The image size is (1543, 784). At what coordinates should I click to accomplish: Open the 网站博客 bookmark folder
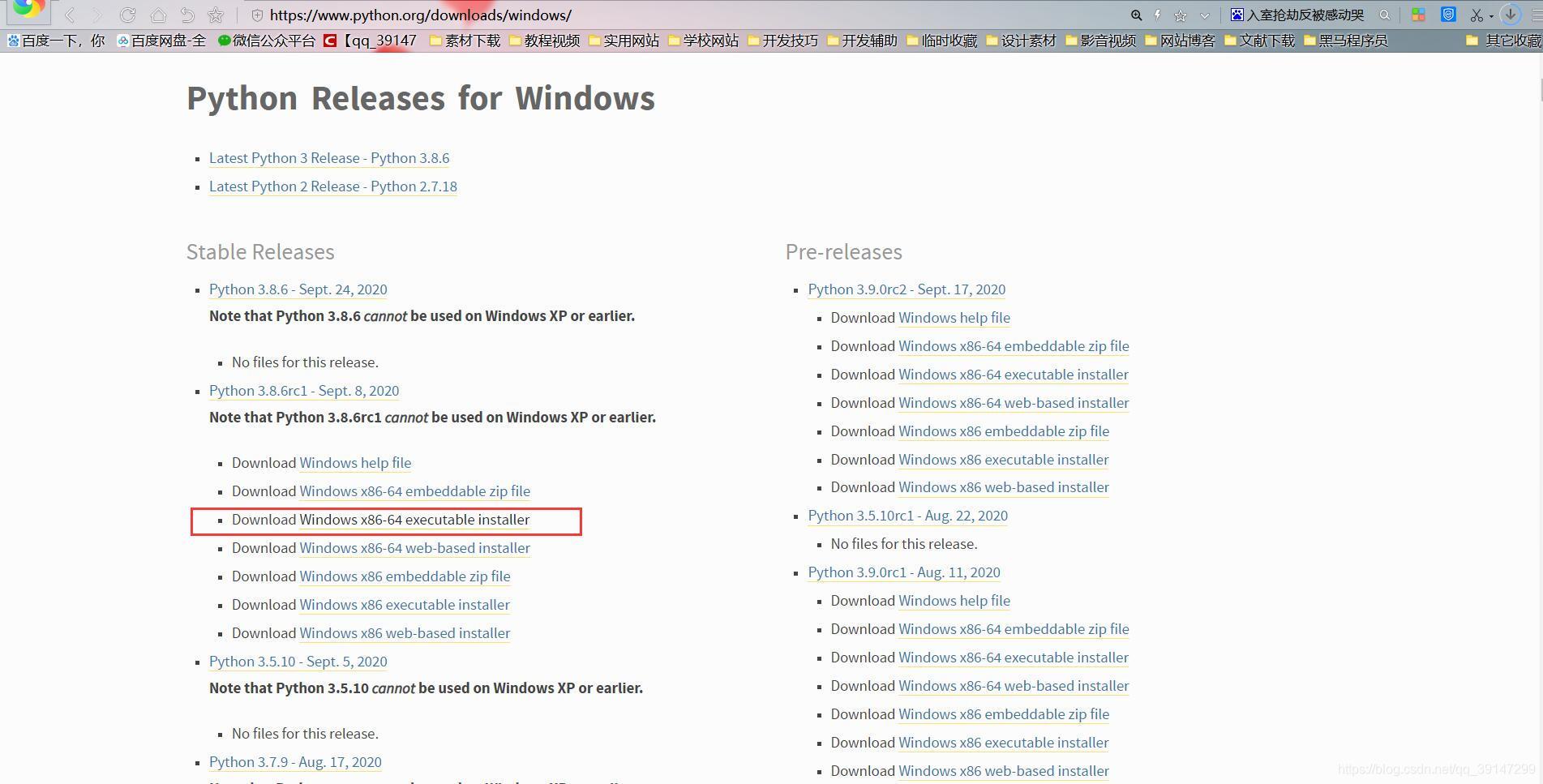click(1180, 41)
